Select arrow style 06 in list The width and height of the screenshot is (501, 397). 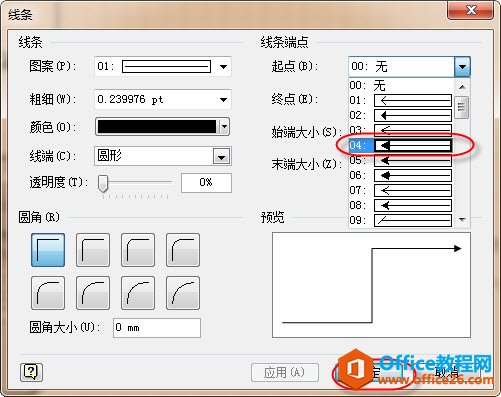click(x=401, y=175)
